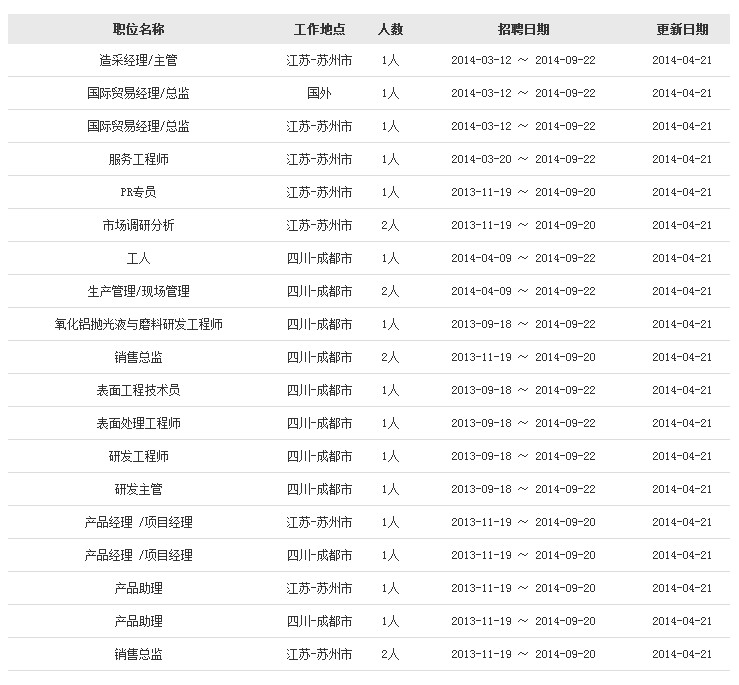Open 产品经理/项目经理 job in 四川-成都市
The height and width of the screenshot is (685, 739).
point(138,555)
